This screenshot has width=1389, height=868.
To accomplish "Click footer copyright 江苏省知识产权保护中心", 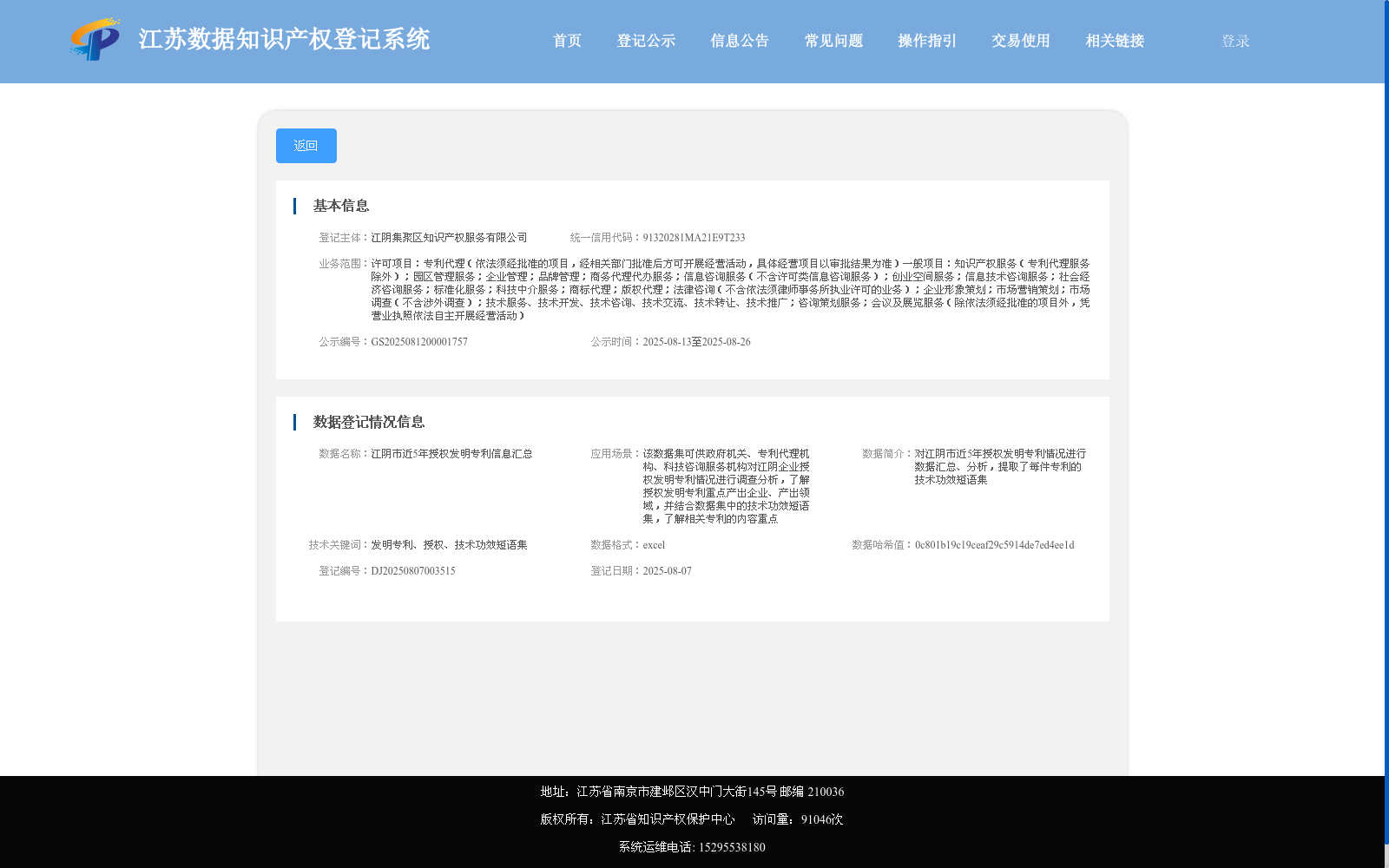I will point(668,819).
